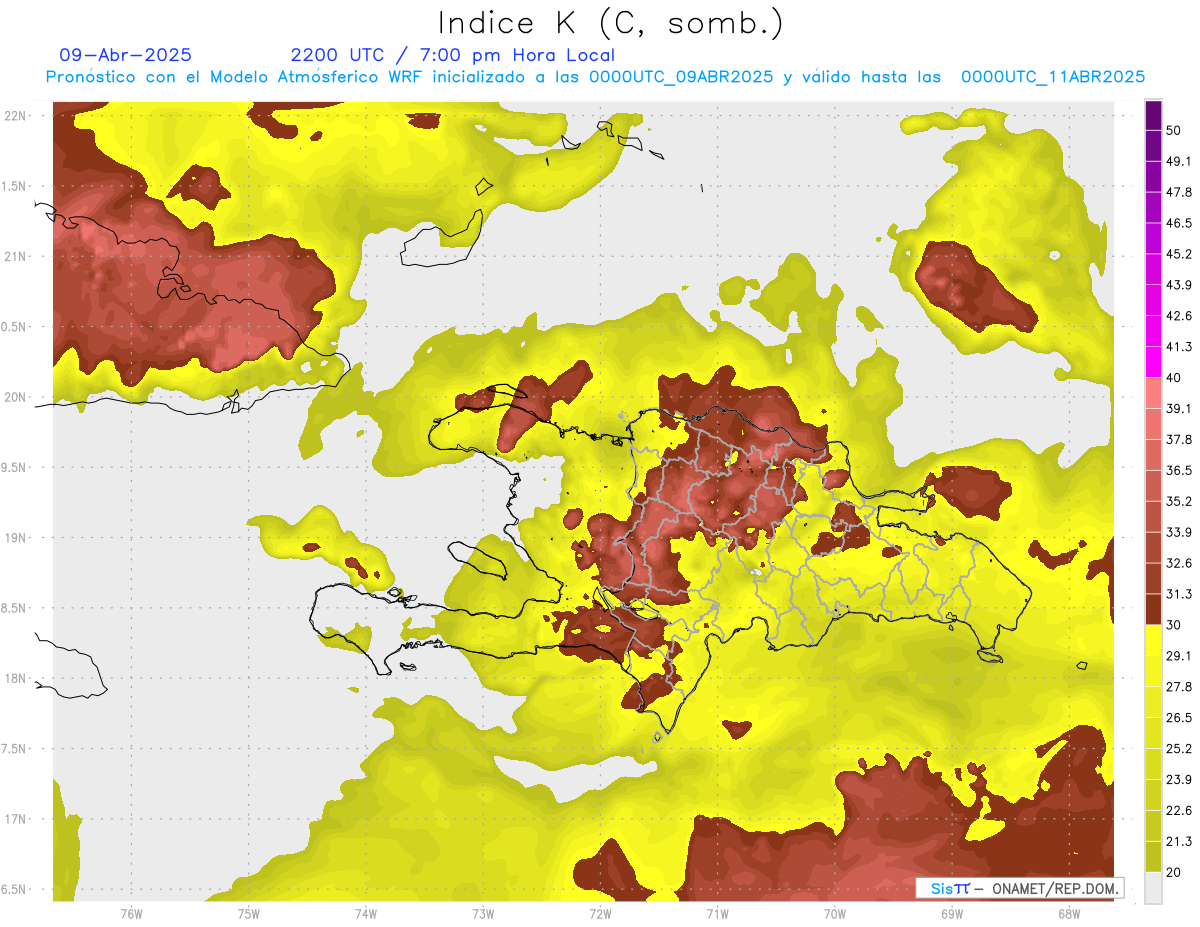Select the colorbar value "27.8"

point(1179,687)
